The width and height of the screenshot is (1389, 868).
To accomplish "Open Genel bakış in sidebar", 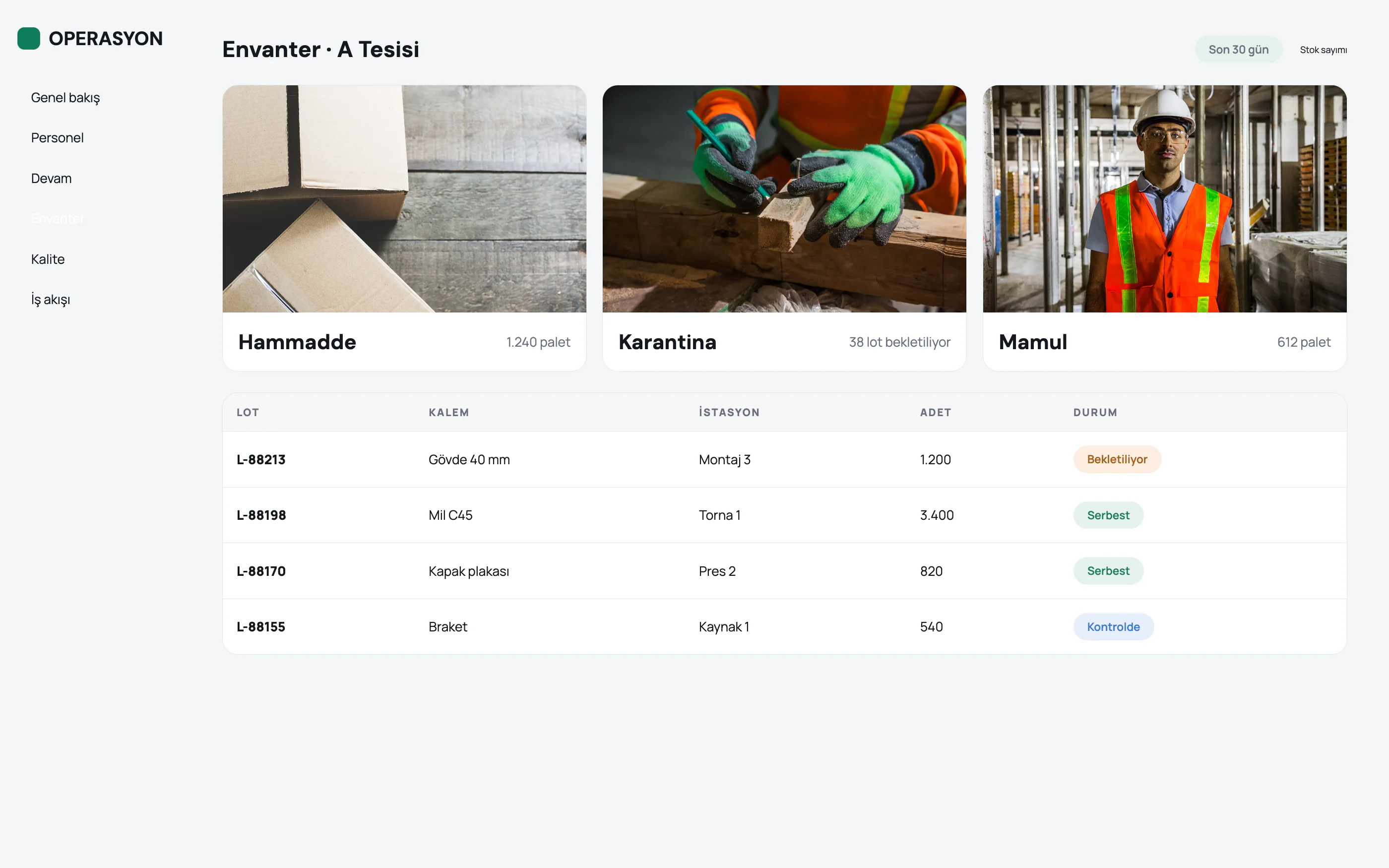I will (65, 98).
